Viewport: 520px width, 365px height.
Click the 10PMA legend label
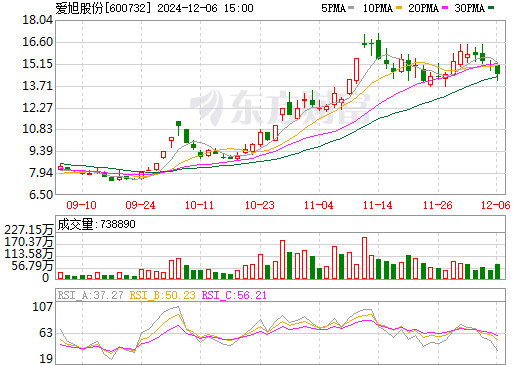coord(377,8)
